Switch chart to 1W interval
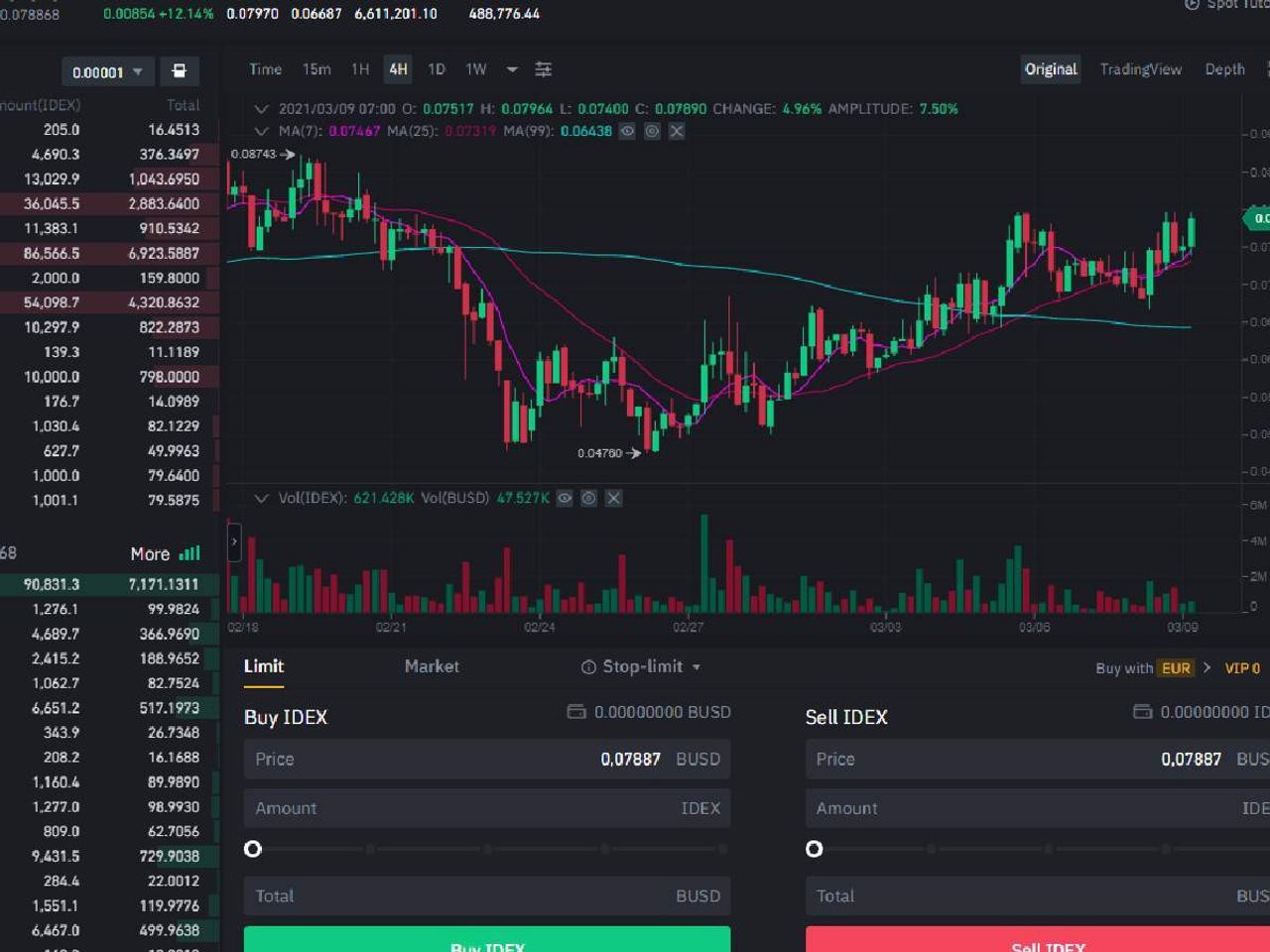The width and height of the screenshot is (1270, 952). pyautogui.click(x=476, y=69)
